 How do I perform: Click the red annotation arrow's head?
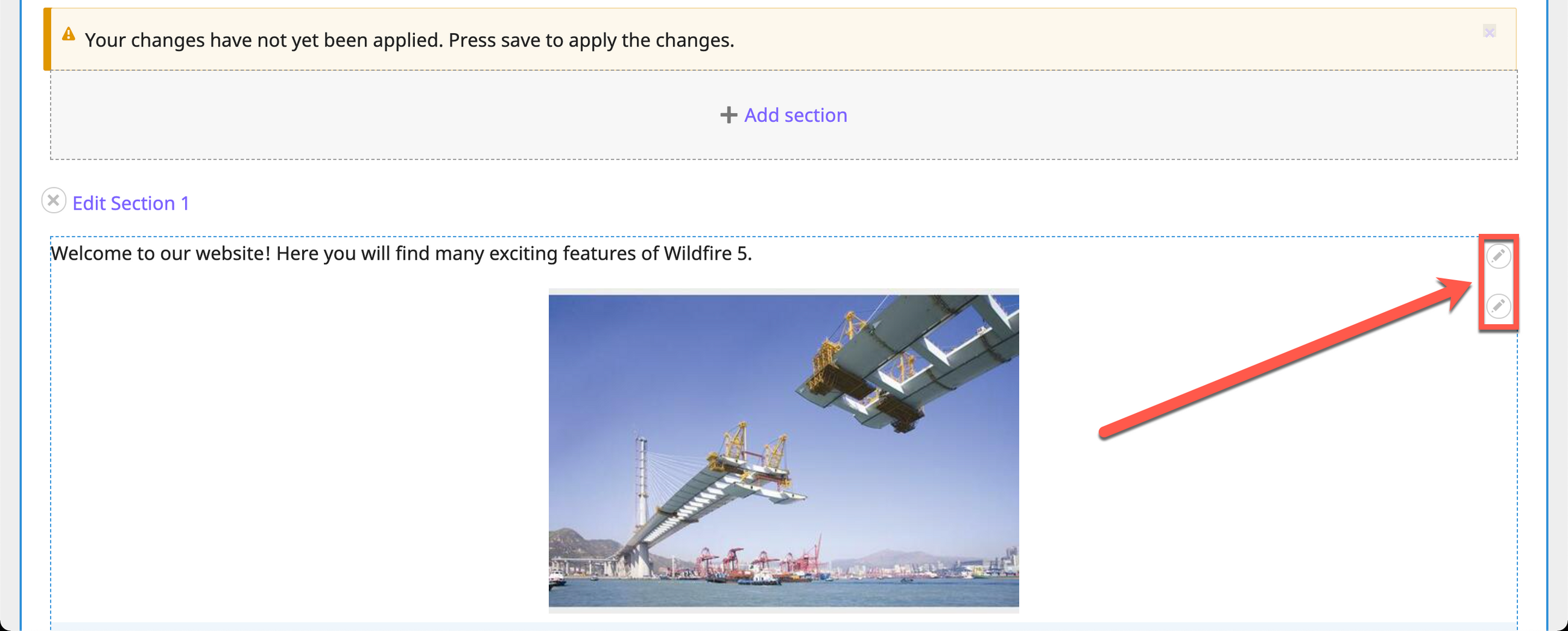[x=1458, y=291]
